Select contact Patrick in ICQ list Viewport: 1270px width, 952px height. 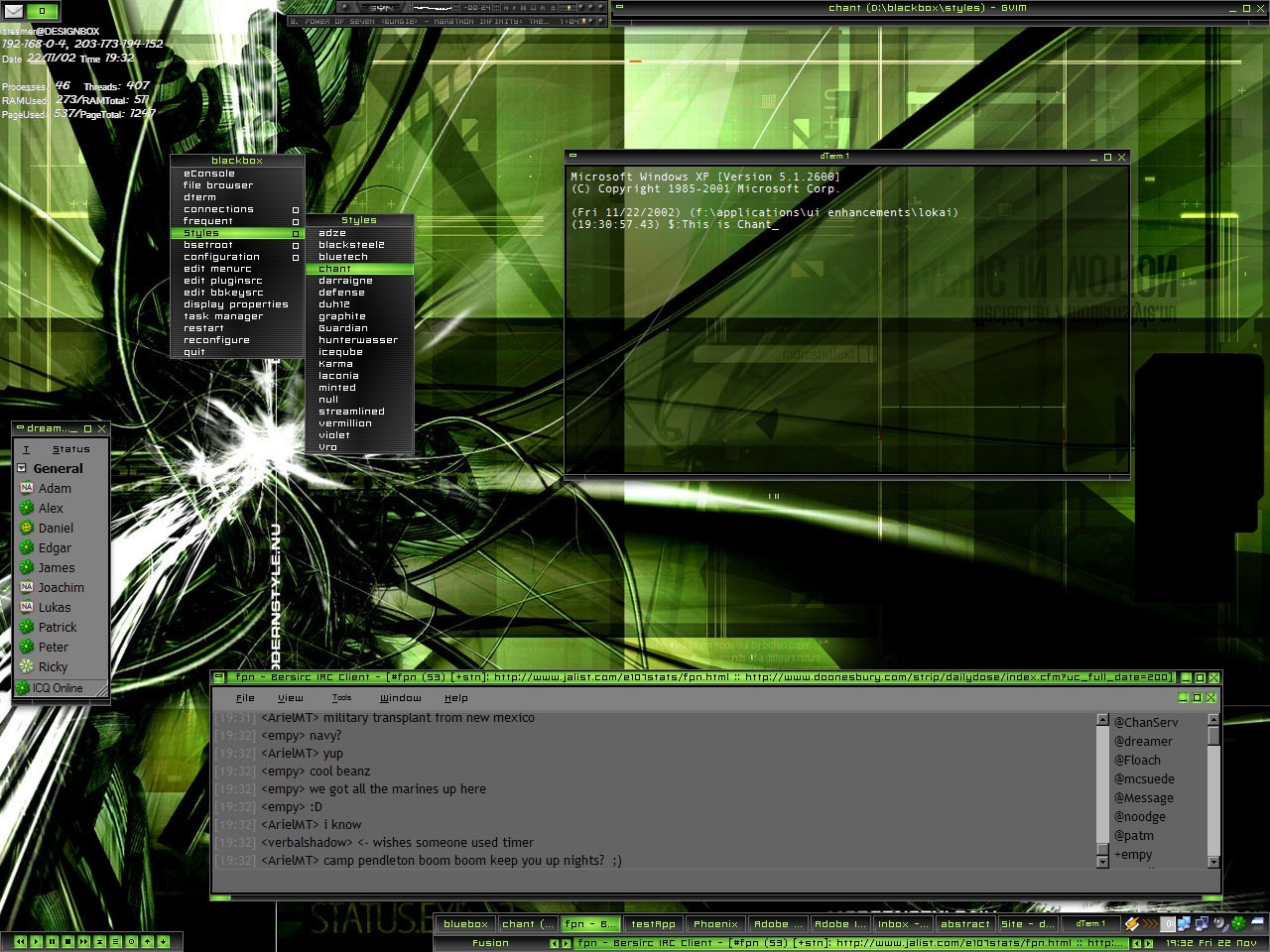[x=60, y=627]
